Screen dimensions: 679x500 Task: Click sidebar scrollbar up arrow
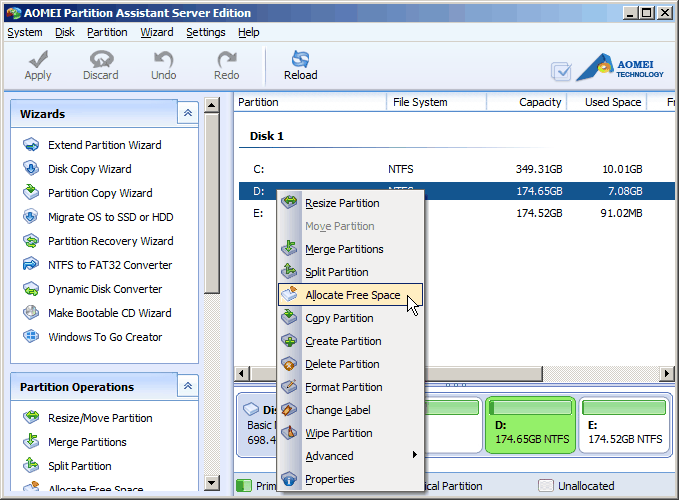211,105
